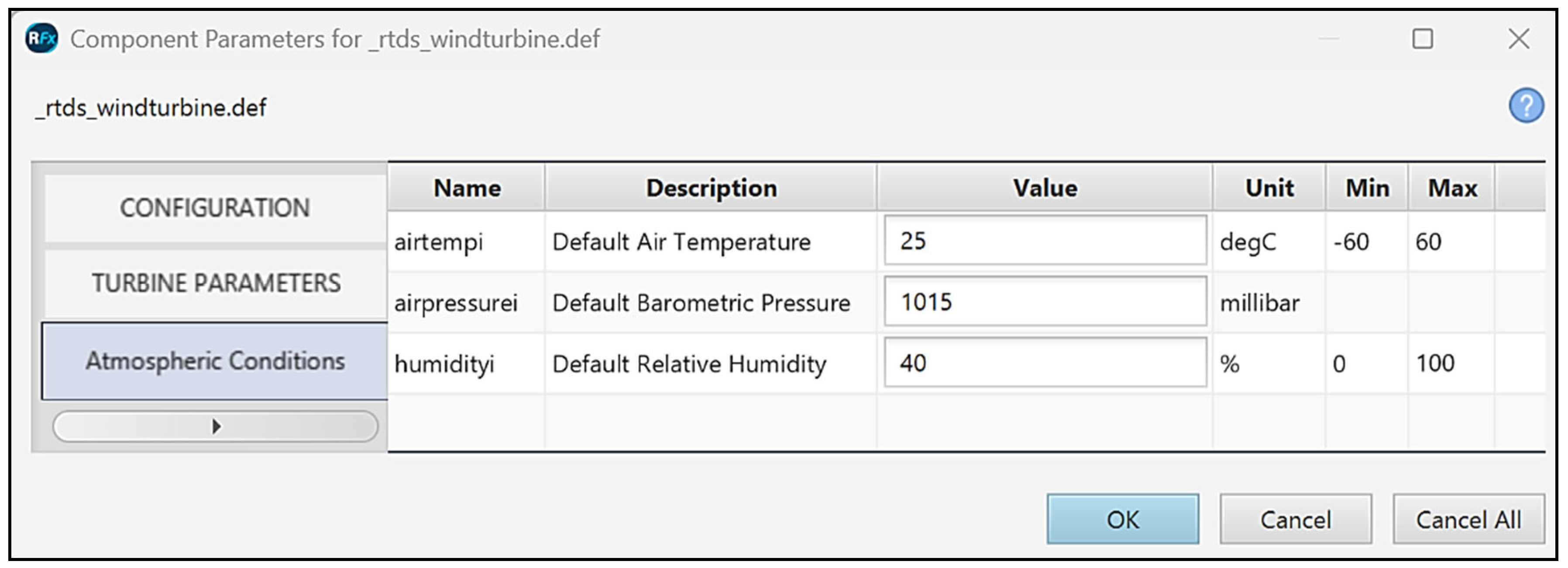Click the Name column header

click(x=467, y=188)
